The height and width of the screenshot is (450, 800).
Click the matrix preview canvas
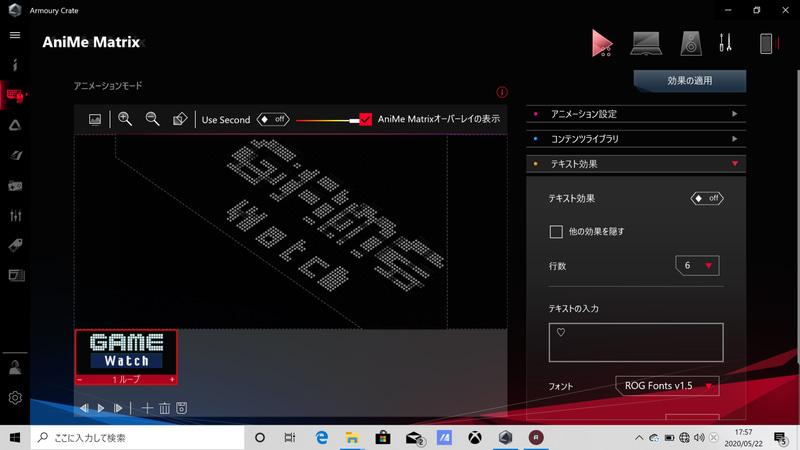click(290, 232)
